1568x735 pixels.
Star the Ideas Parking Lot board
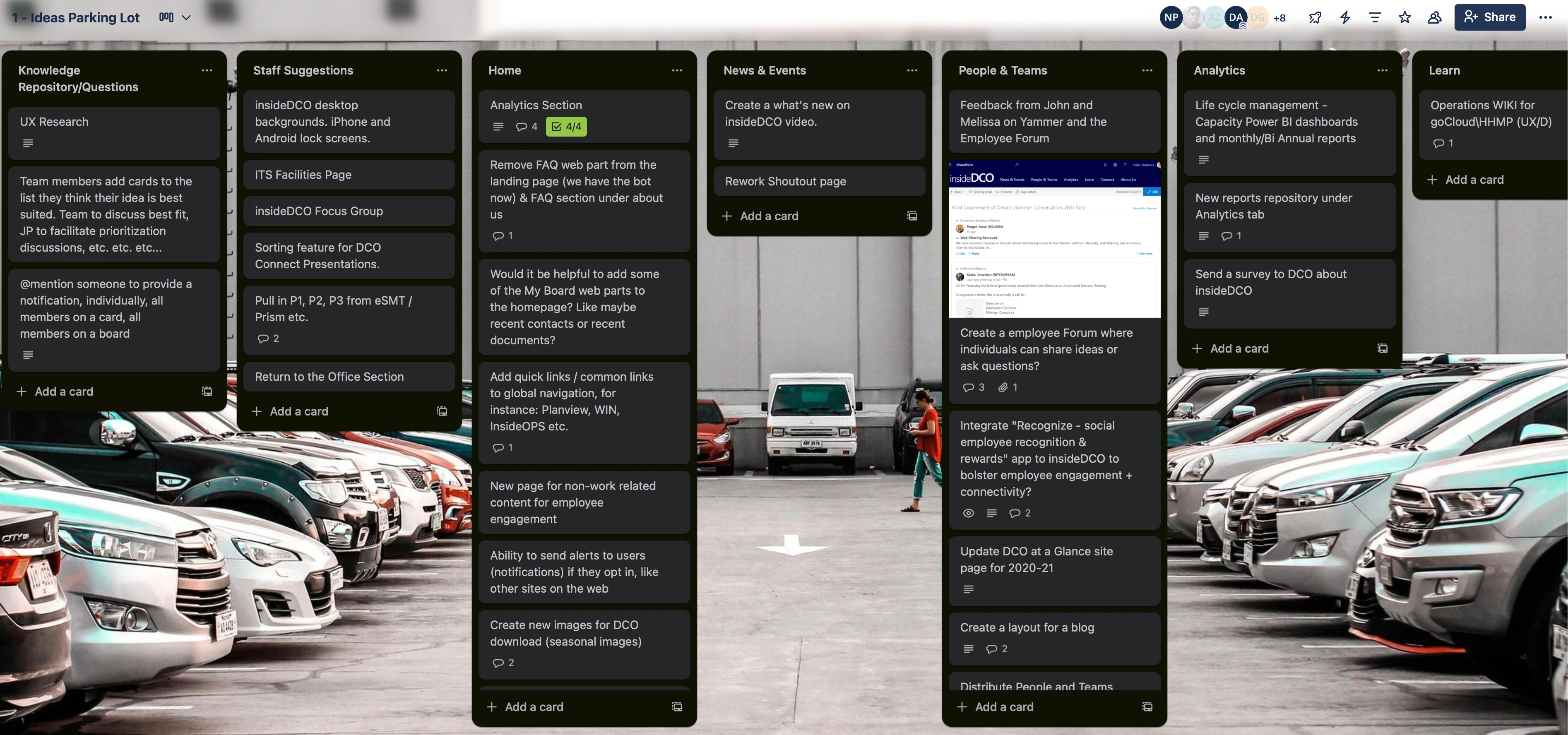pyautogui.click(x=1404, y=17)
